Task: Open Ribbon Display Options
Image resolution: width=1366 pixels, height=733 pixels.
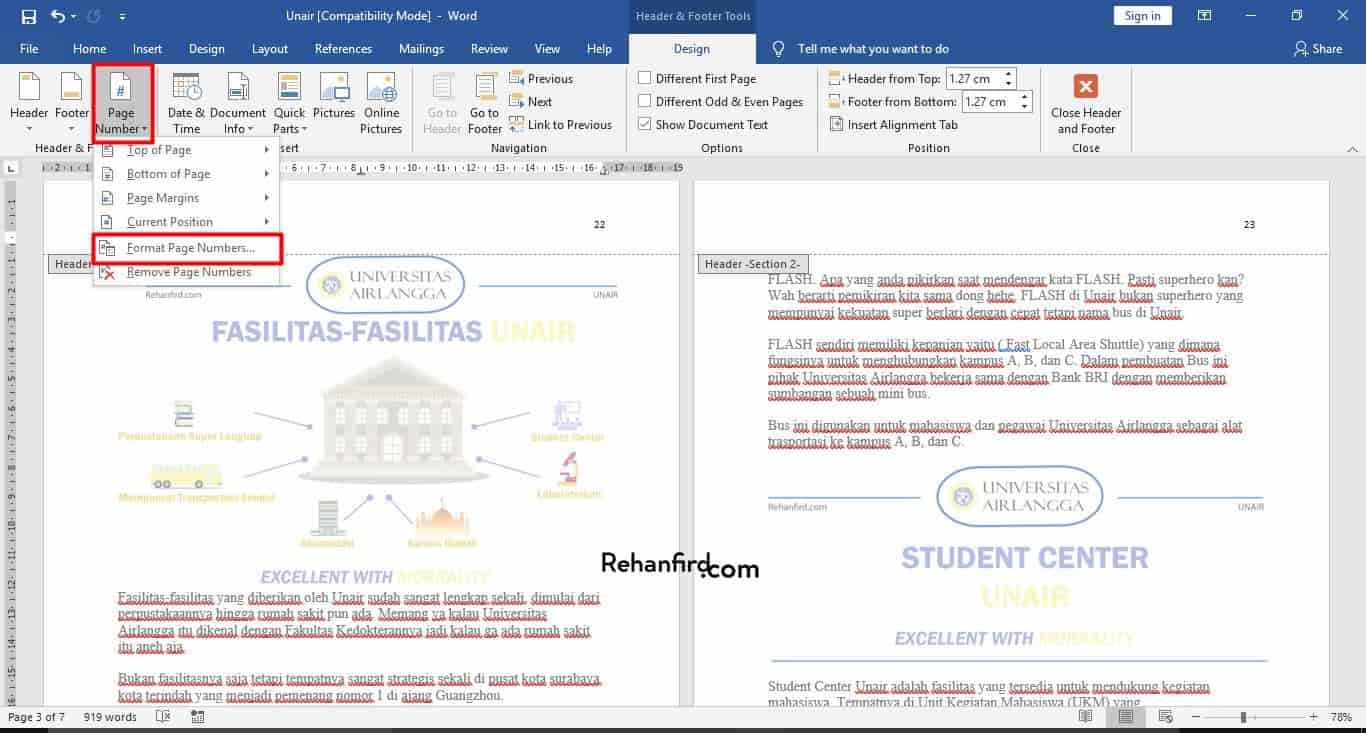Action: 1205,16
